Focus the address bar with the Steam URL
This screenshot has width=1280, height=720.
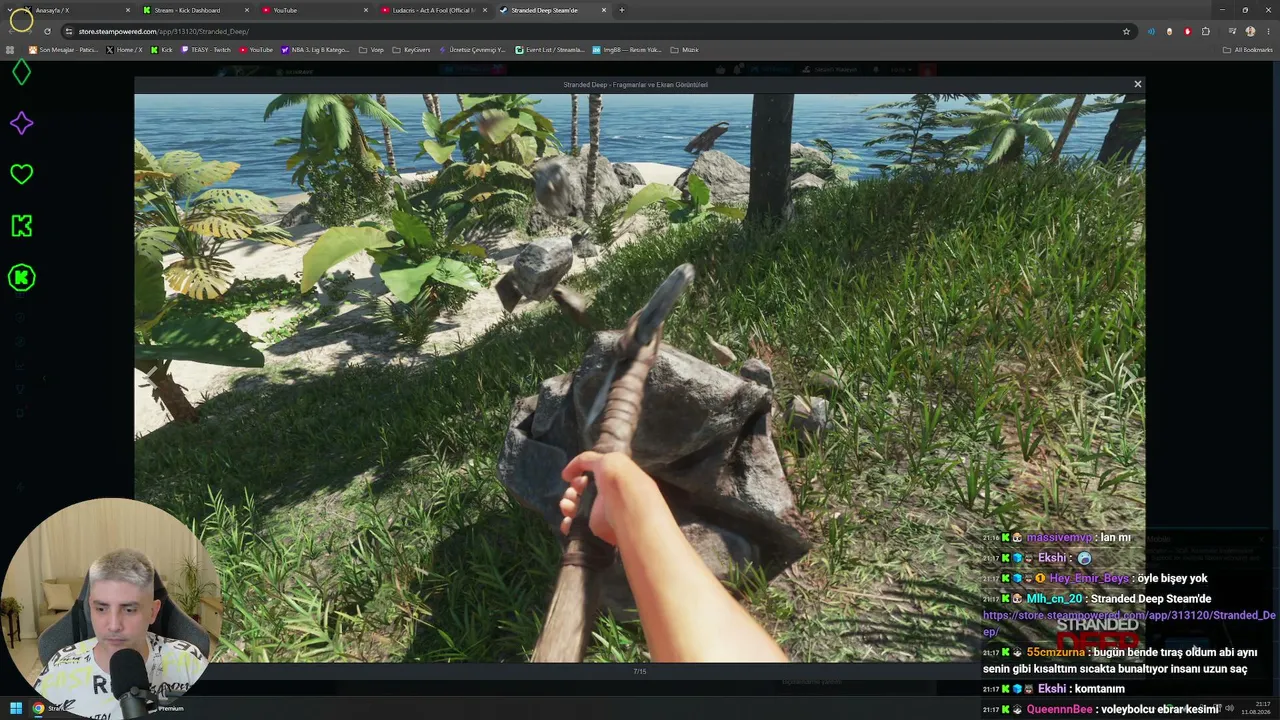pyautogui.click(x=598, y=31)
